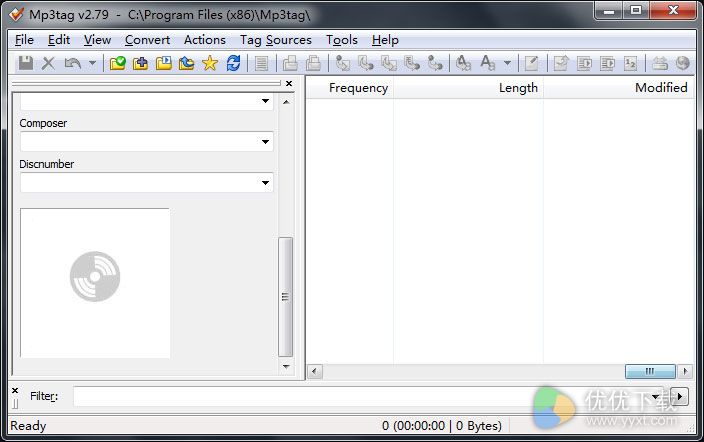Open extended tags with the pencil-page icon
The height and width of the screenshot is (442, 704).
coord(532,63)
